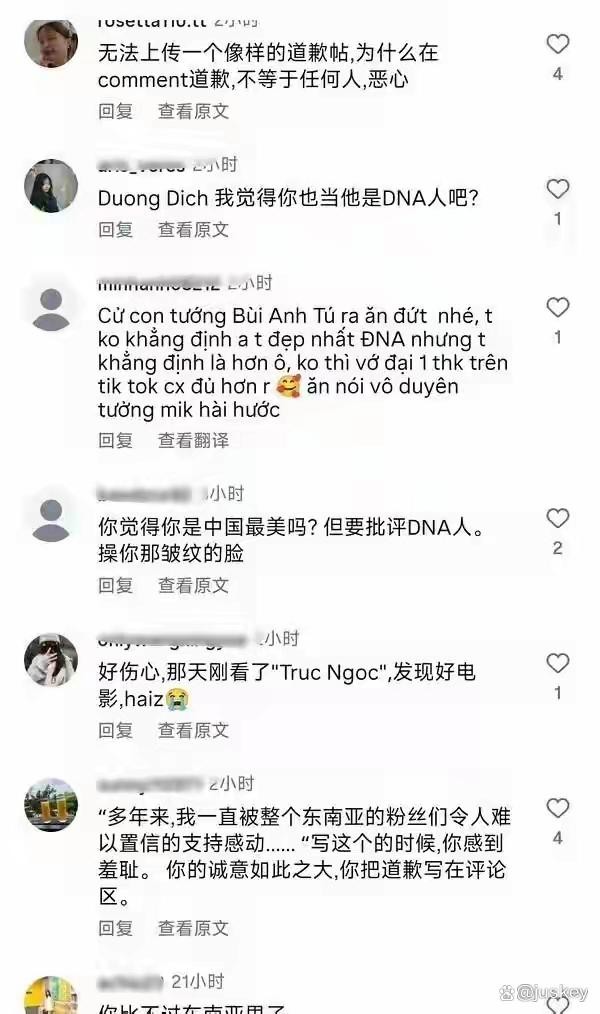
Task: Open avatar of Duong Dich commenter
Action: click(x=51, y=186)
